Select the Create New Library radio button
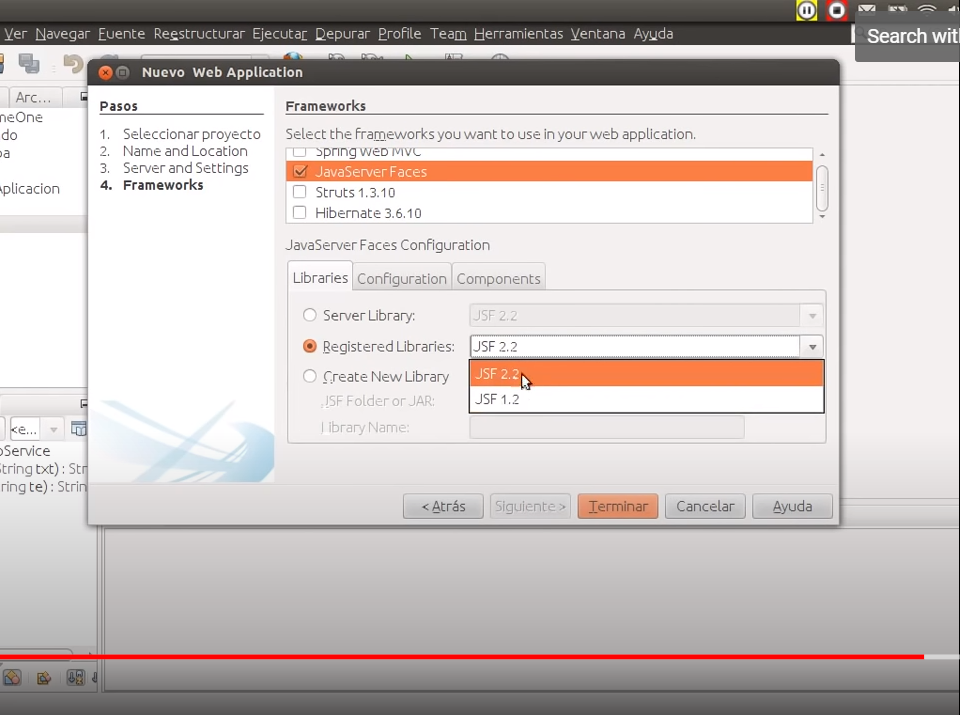The image size is (960, 715). [310, 376]
